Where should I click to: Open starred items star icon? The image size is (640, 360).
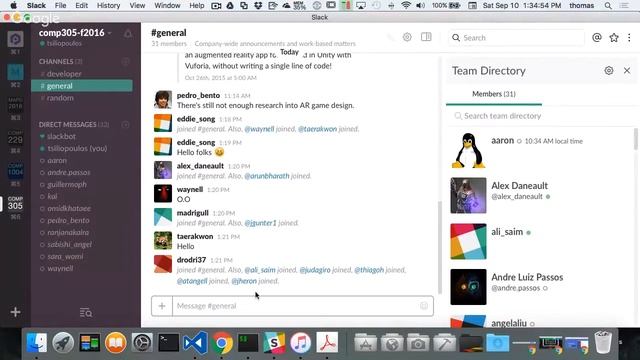614,38
